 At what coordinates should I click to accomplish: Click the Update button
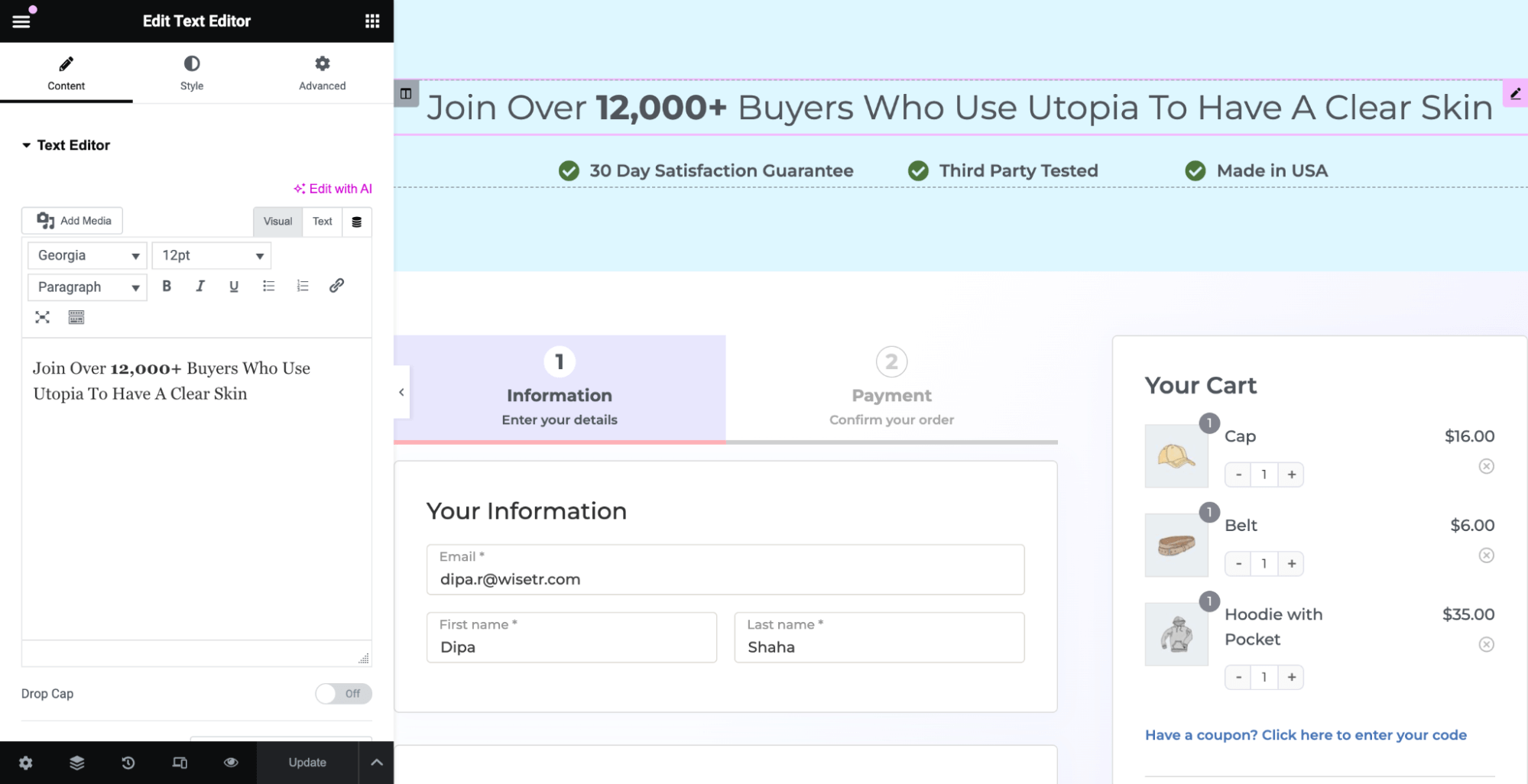(307, 763)
